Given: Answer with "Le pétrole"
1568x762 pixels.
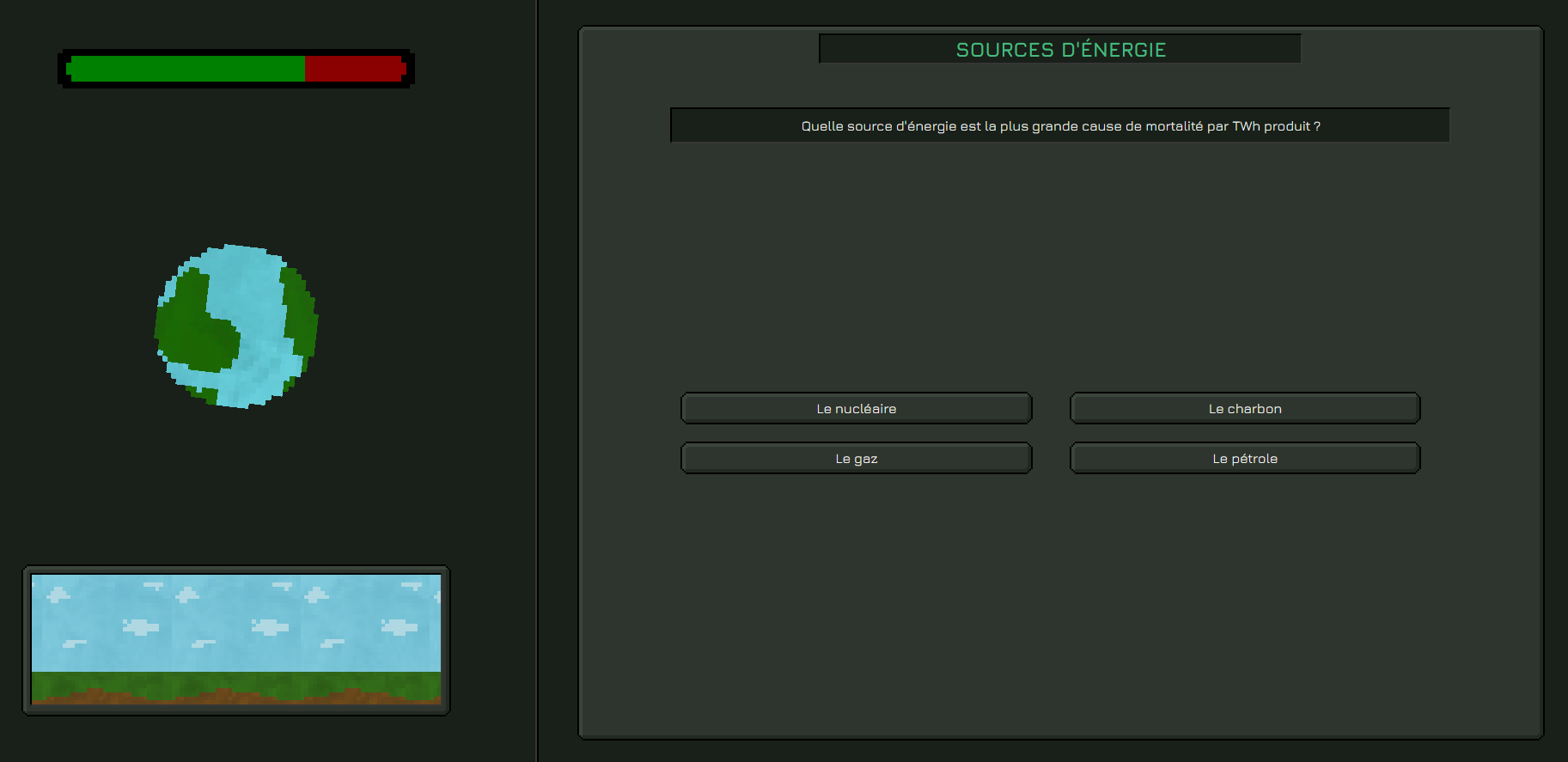Looking at the screenshot, I should coord(1244,459).
